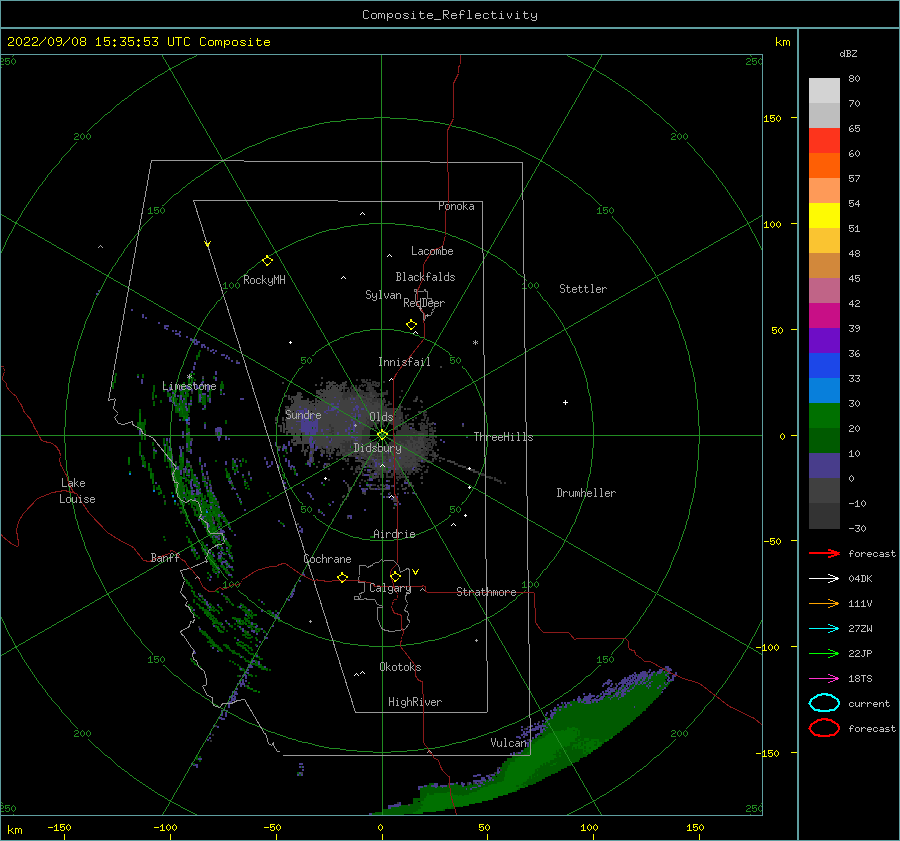Image resolution: width=900 pixels, height=841 pixels.
Task: Click the red forecast arrow legend icon
Action: 824,553
